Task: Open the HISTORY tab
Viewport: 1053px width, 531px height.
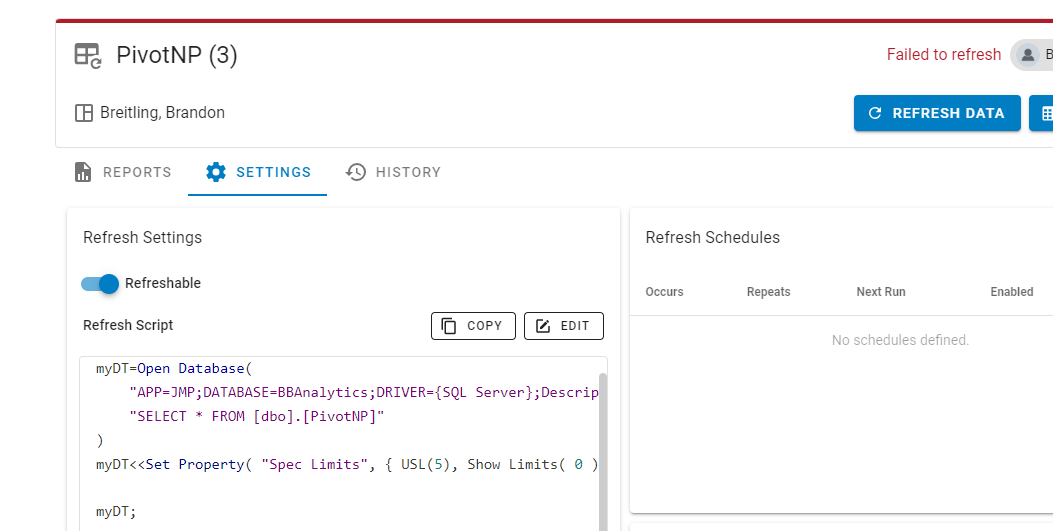Action: tap(393, 172)
